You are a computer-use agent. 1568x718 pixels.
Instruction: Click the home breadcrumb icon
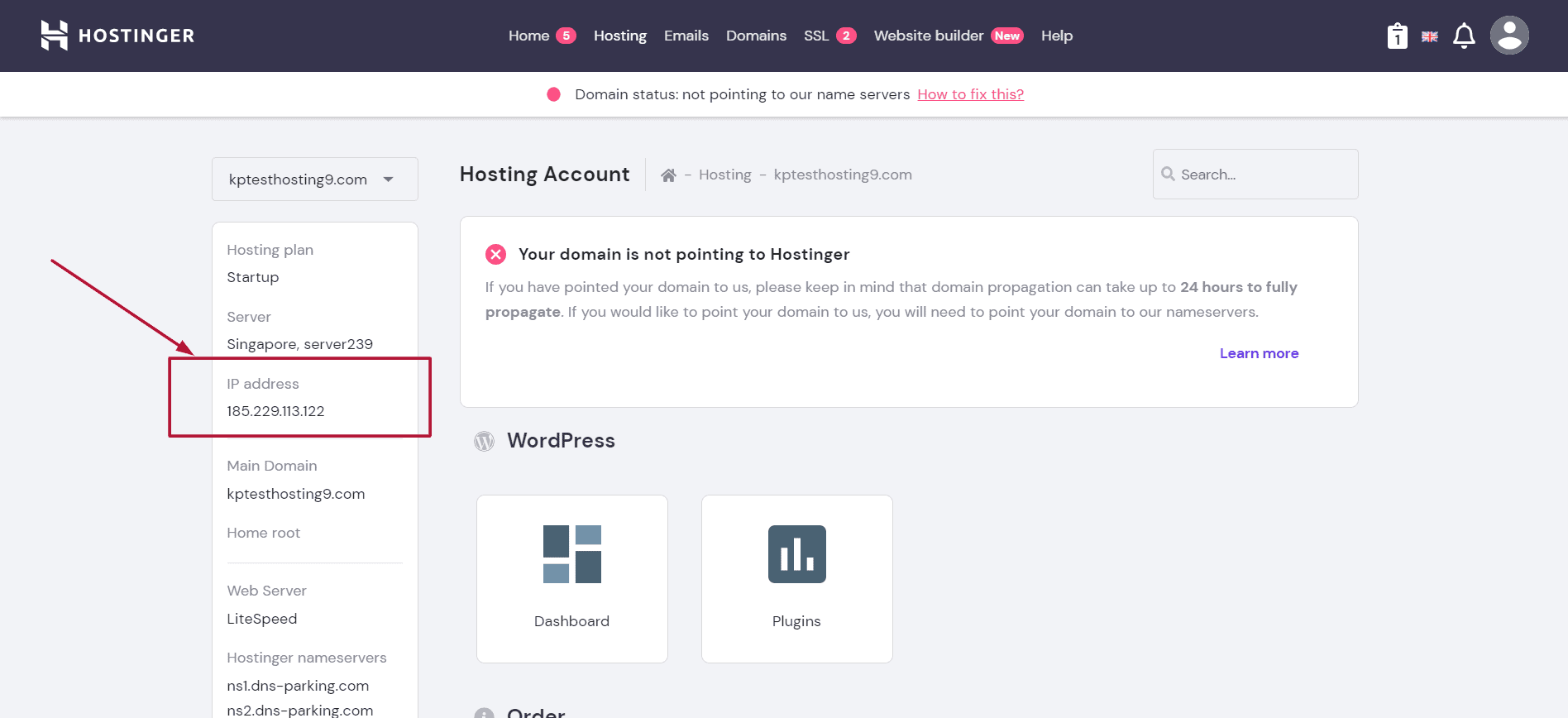coord(668,175)
